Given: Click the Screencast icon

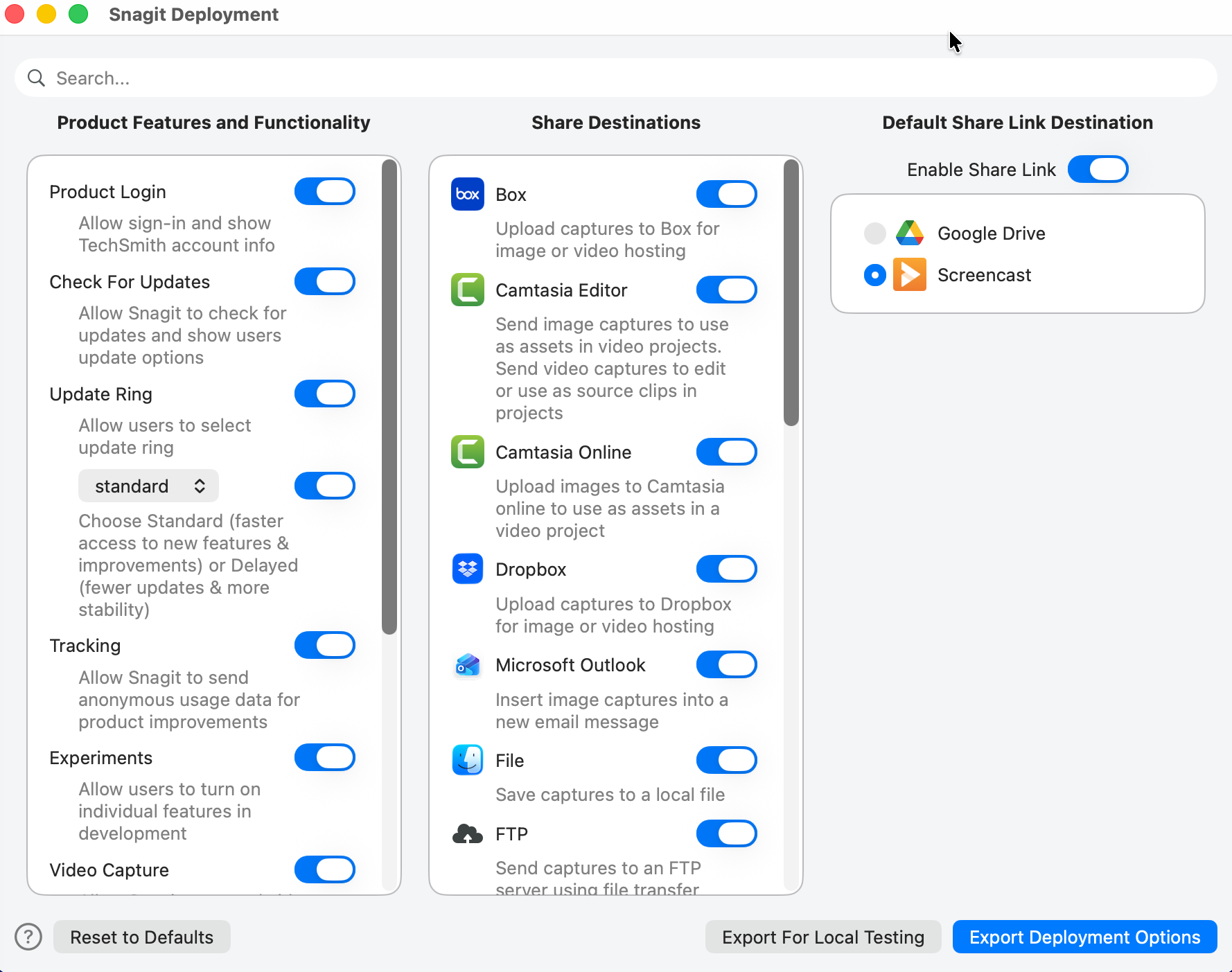Looking at the screenshot, I should coord(910,274).
